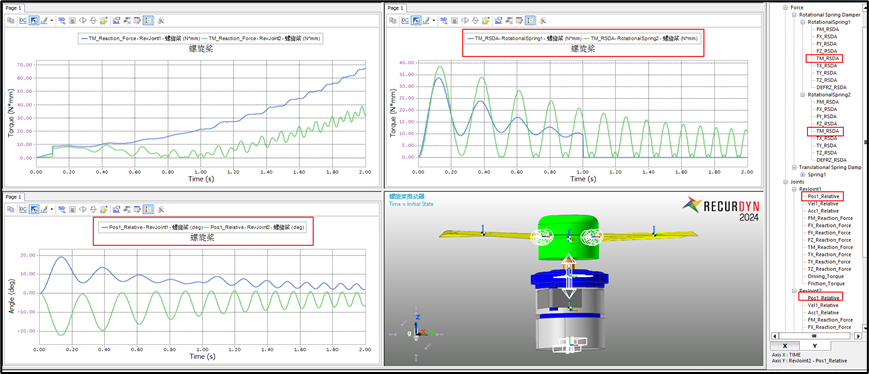Click the DC curve icon in the bottom-left plot toolbar
Screen dimensions: 869x374
pos(23,209)
